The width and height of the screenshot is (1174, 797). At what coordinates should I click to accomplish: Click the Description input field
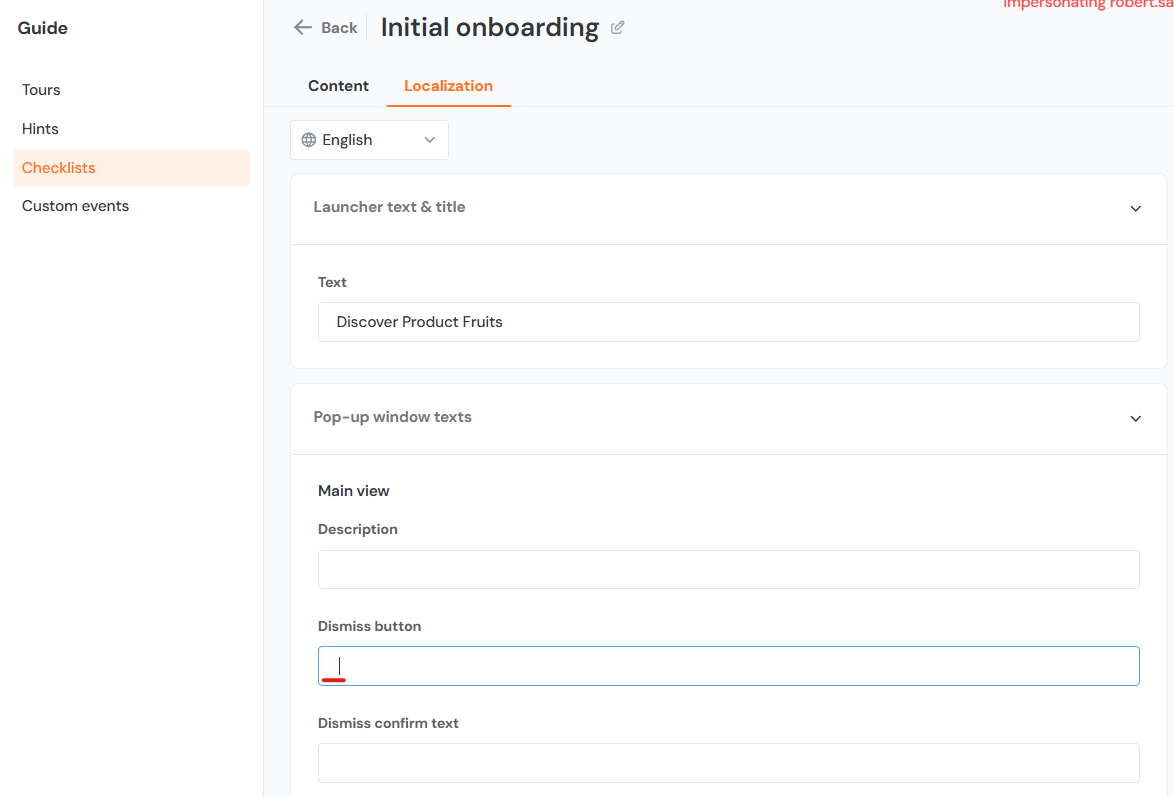(x=728, y=569)
